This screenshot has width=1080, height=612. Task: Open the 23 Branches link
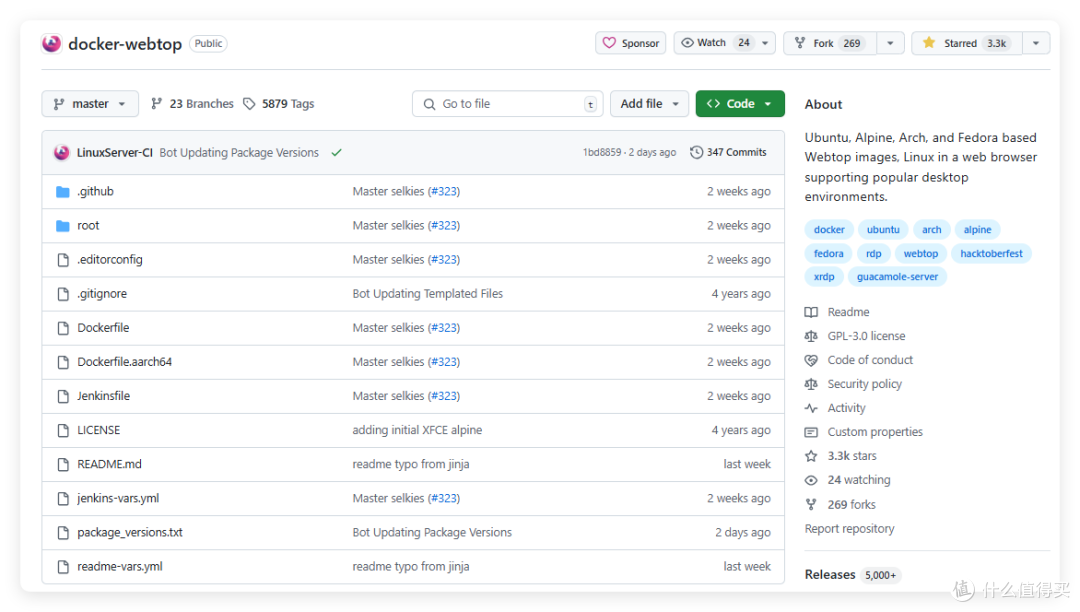click(193, 104)
